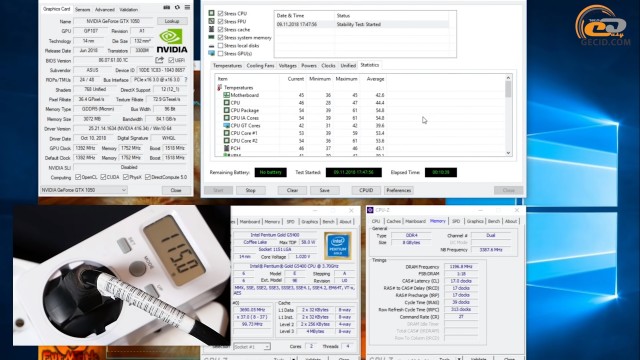The width and height of the screenshot is (640, 360).
Task: Open SPD tab in the CPU-Z Memory window
Action: (456, 221)
